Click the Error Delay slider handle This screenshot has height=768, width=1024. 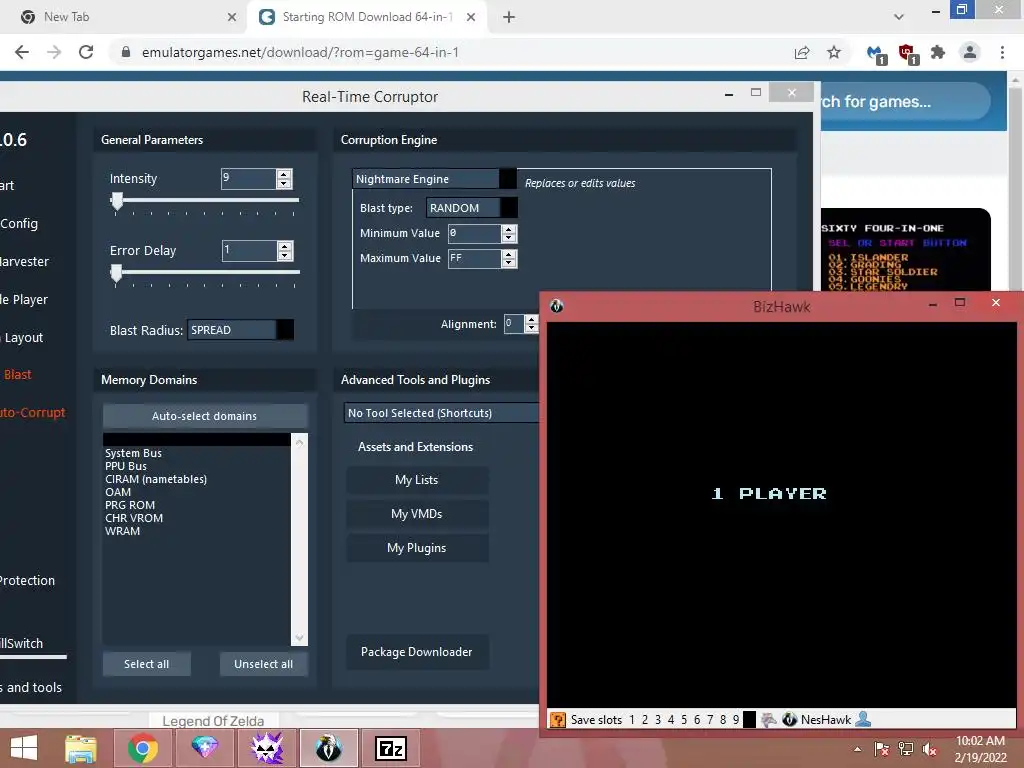tap(116, 273)
